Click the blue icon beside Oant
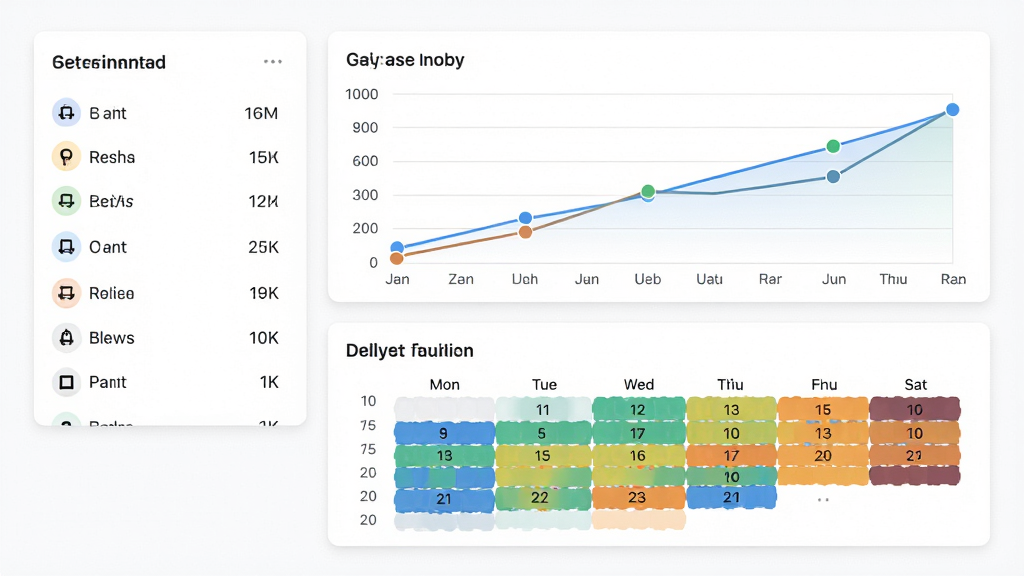Viewport: 1024px width, 576px height. [66, 247]
